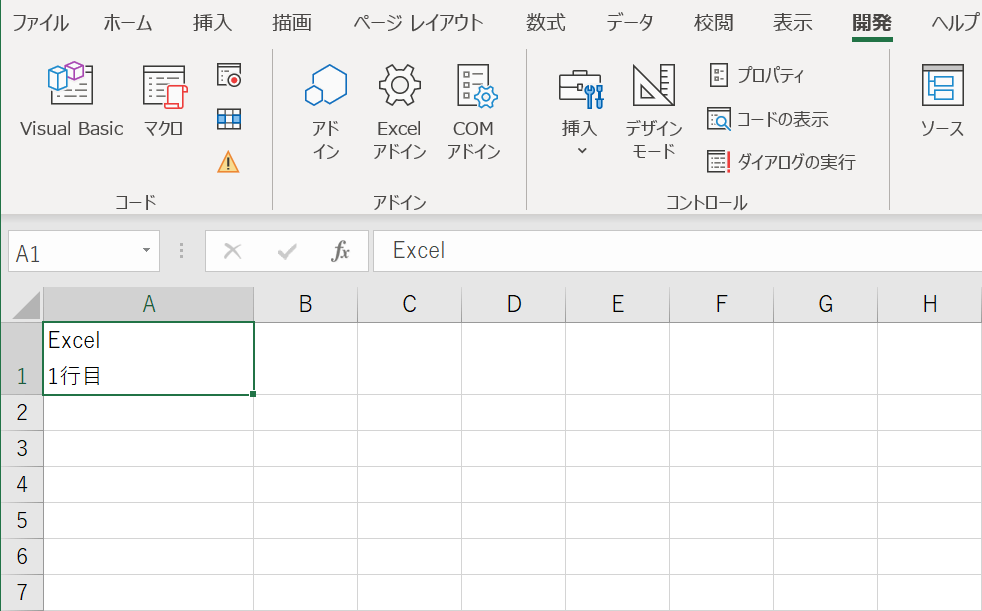Open コードの表示 for the sheet
Viewport: 982px width, 611px height.
point(774,118)
